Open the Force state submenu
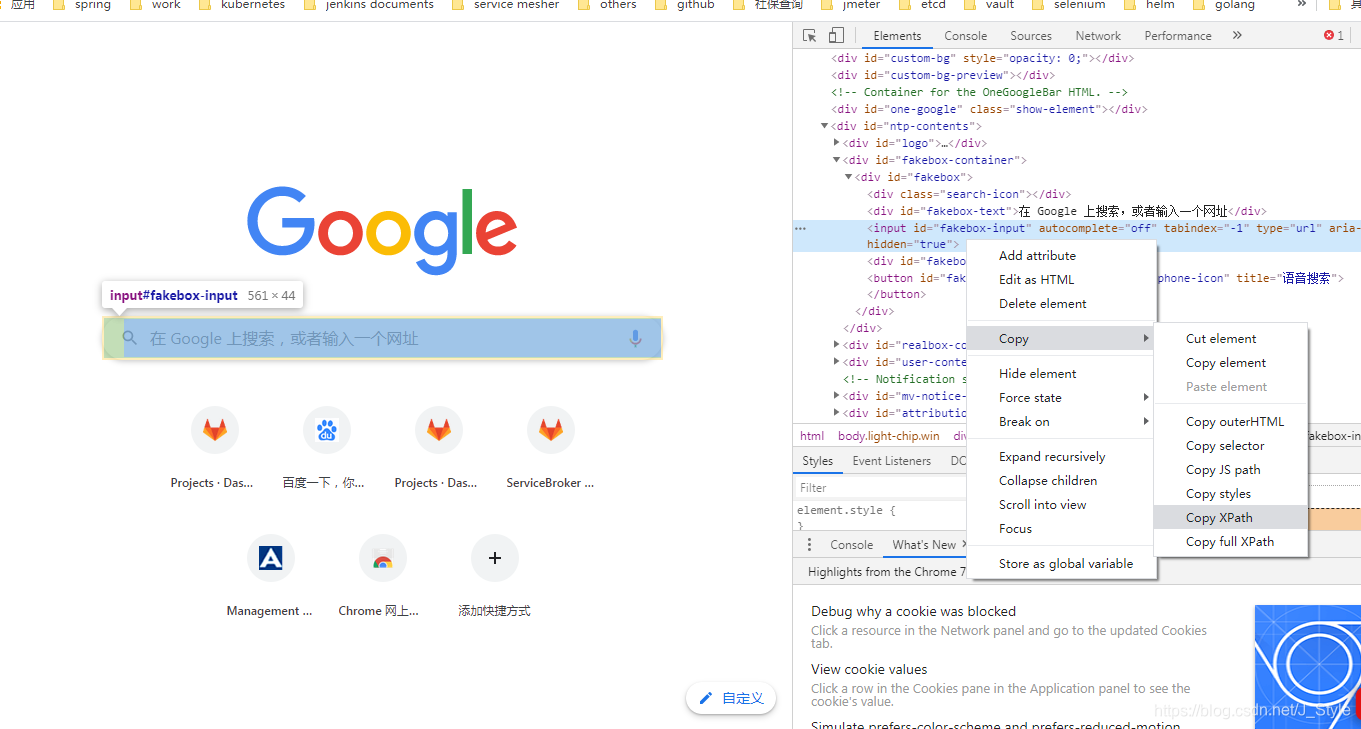 pyautogui.click(x=1061, y=398)
